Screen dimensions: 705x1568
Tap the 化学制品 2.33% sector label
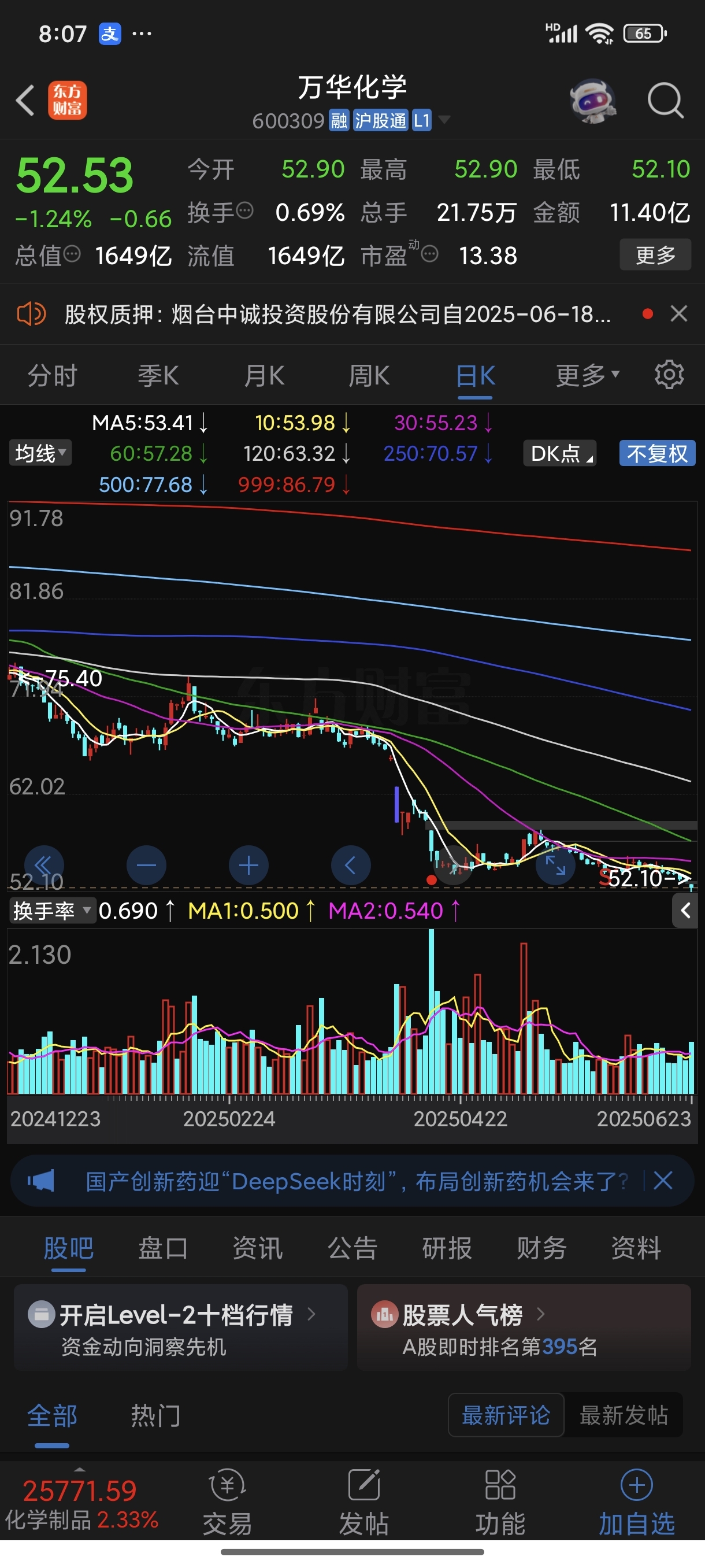click(81, 1520)
